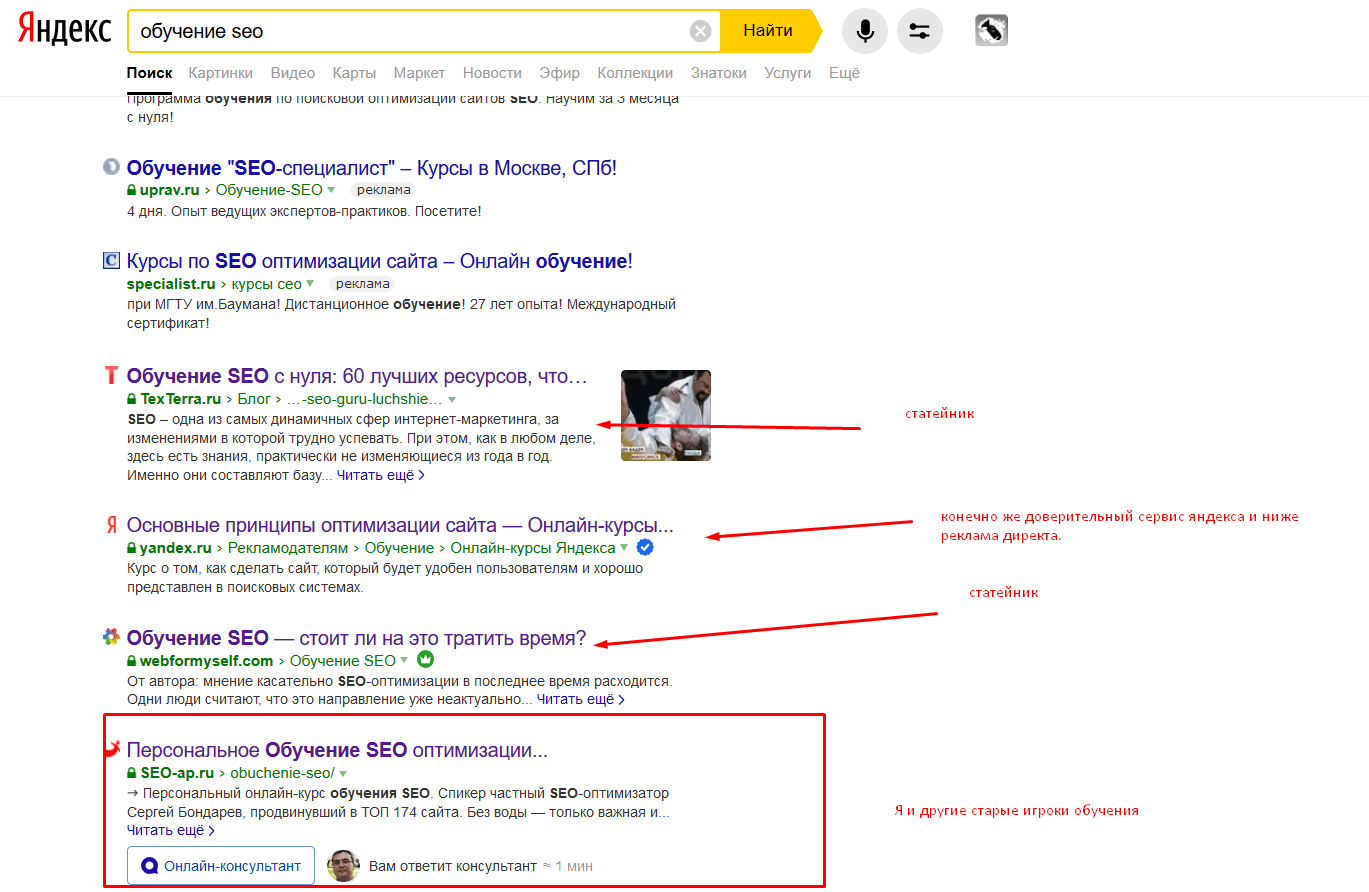The width and height of the screenshot is (1369, 892).
Task: Expand the dropdown arrow after uprav.ru Обучение-SEO
Action: [x=331, y=190]
